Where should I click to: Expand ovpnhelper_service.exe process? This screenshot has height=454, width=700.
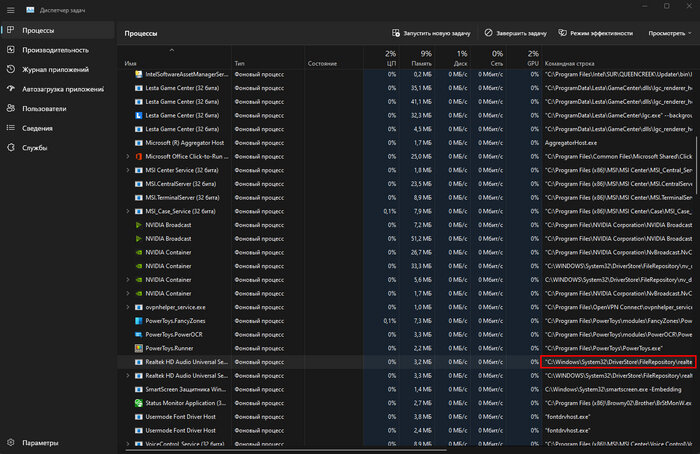128,307
